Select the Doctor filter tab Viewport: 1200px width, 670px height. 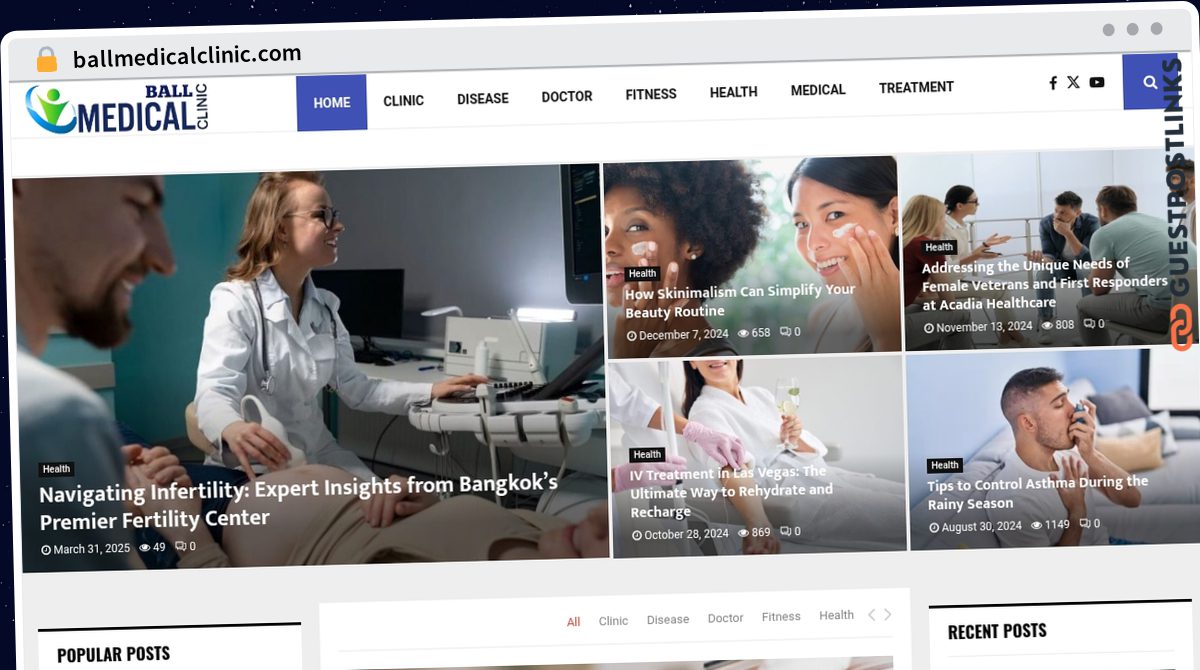[x=725, y=618]
